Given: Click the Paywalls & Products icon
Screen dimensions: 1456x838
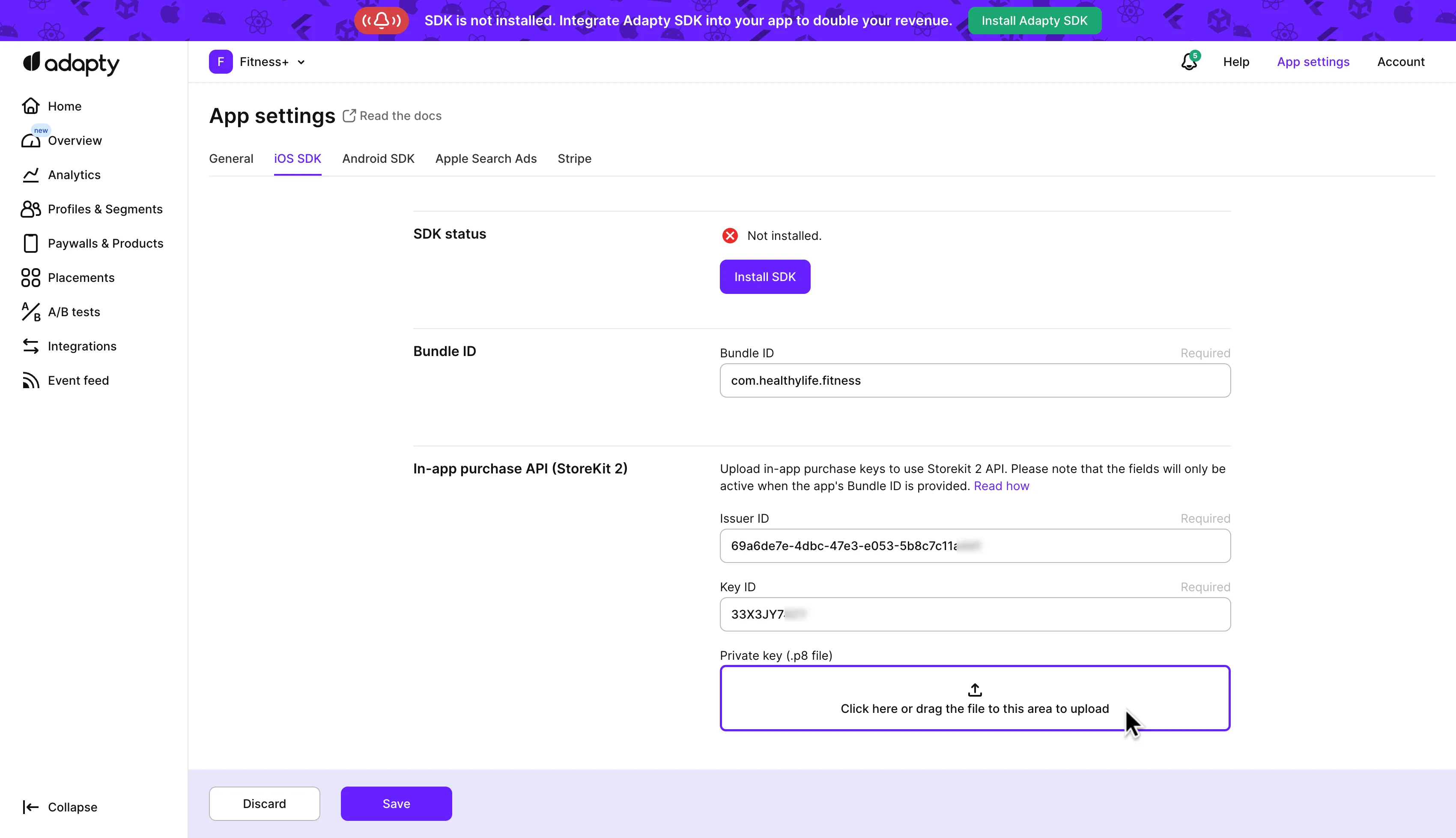Looking at the screenshot, I should (30, 243).
